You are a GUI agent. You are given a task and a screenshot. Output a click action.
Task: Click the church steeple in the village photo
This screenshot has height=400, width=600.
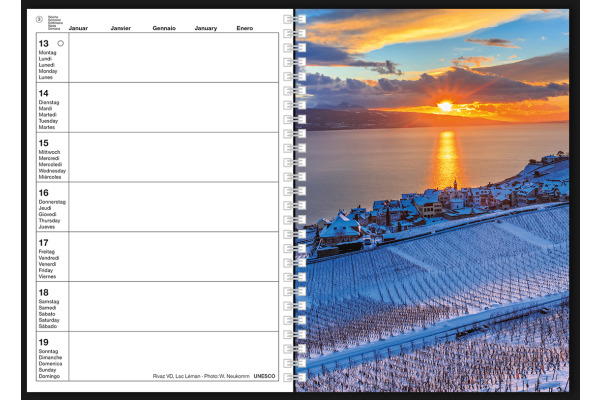coord(455,184)
